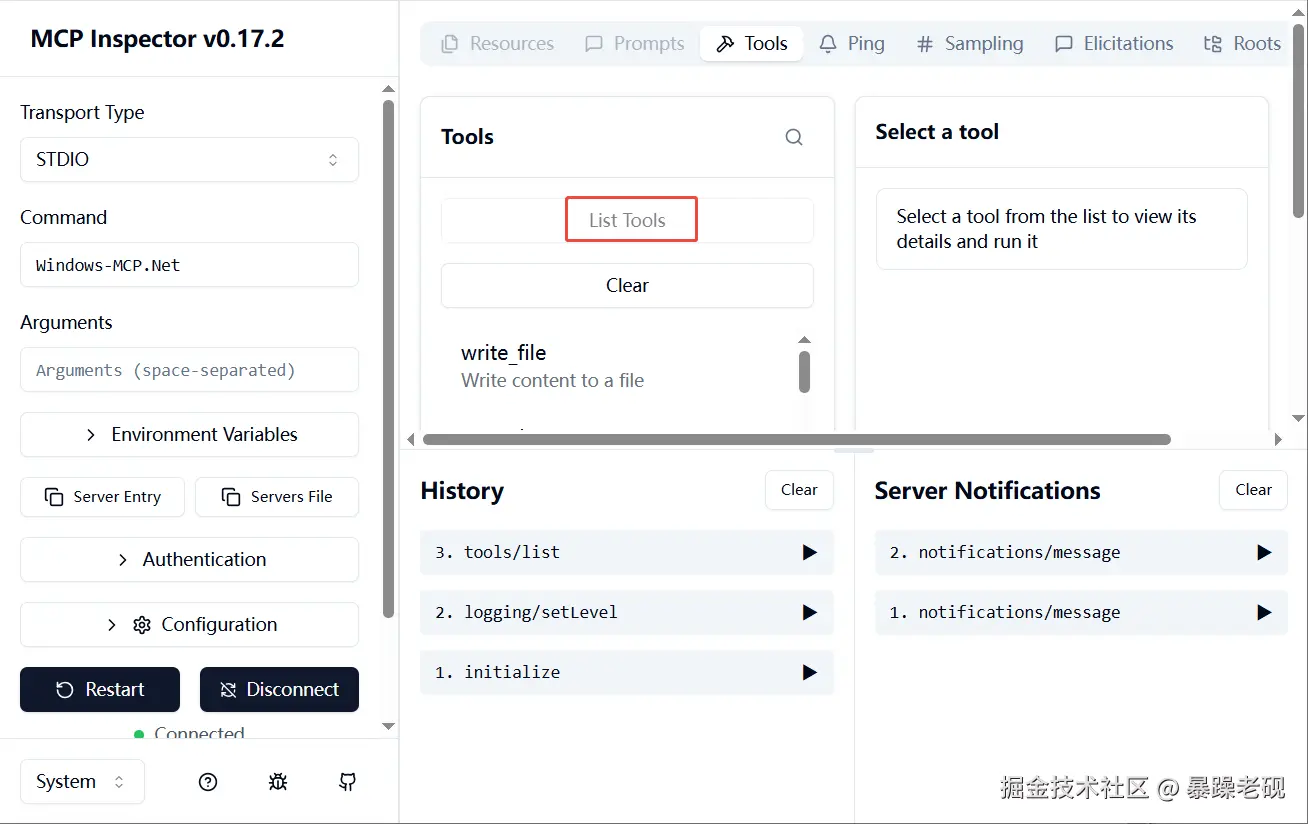Screen dimensions: 1308x824
Task: Open the GitHub icon link
Action: (347, 782)
